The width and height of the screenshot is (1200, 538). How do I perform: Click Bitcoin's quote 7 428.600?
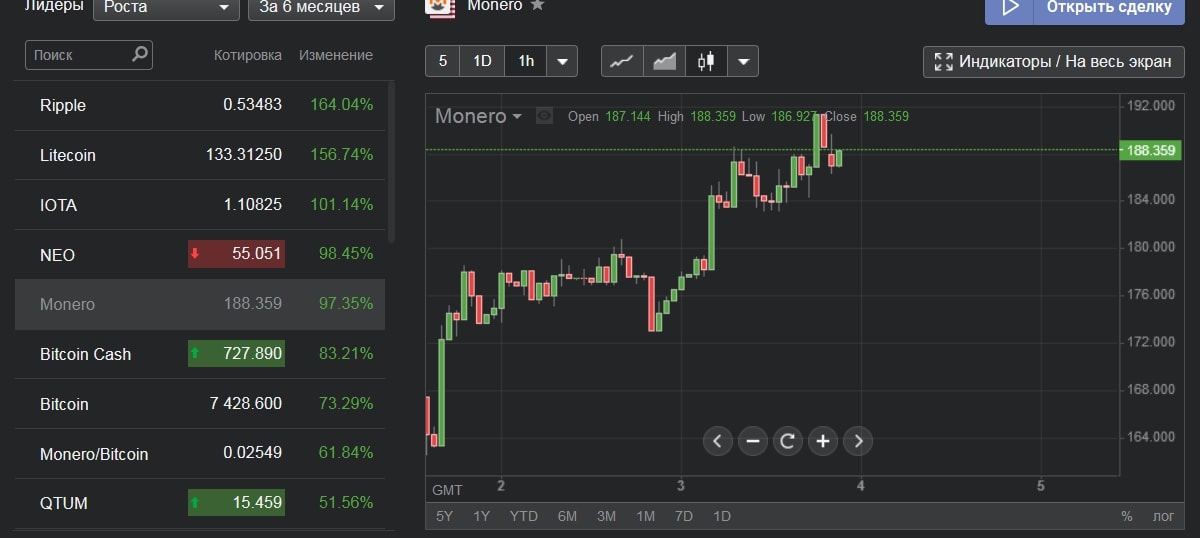pyautogui.click(x=246, y=404)
